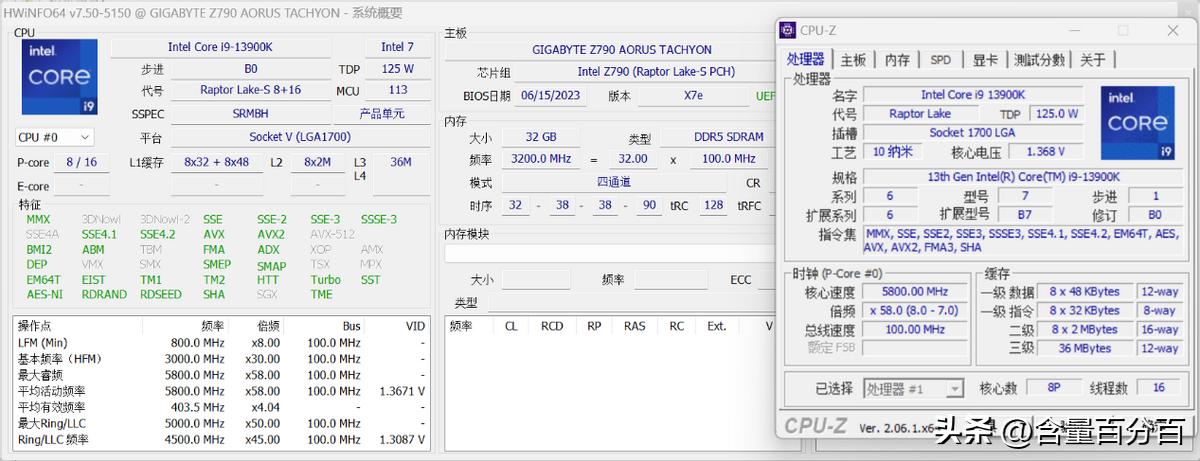Click Intel Core i9 logo in CPU-Z window
This screenshot has width=1200, height=461.
[x=1137, y=124]
